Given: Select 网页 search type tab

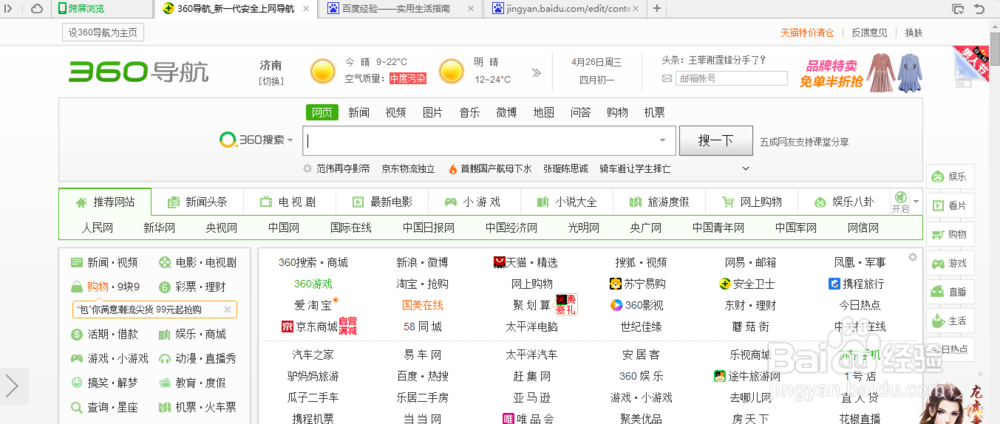Looking at the screenshot, I should tap(321, 113).
